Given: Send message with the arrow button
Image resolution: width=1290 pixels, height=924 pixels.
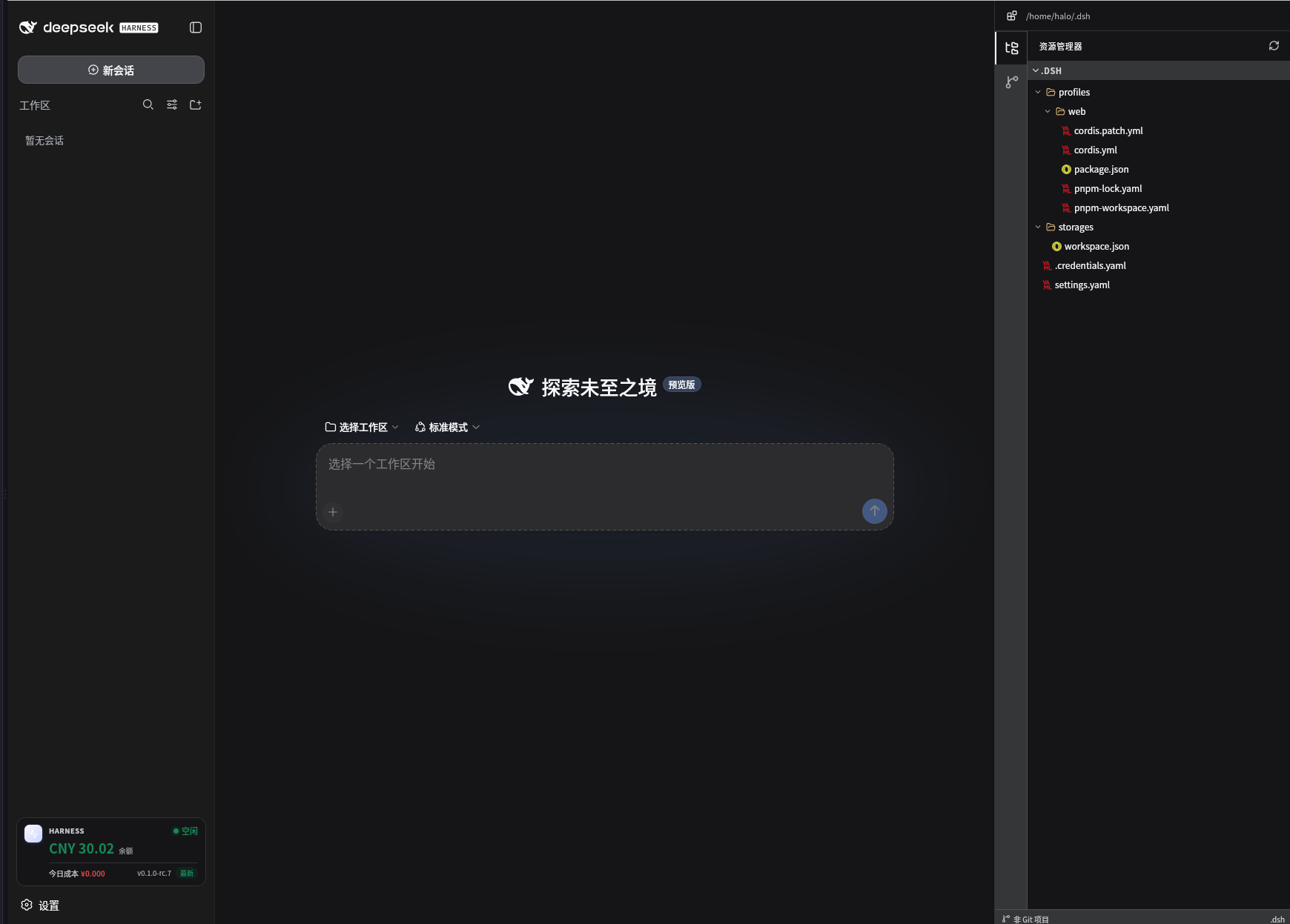Looking at the screenshot, I should point(875,511).
